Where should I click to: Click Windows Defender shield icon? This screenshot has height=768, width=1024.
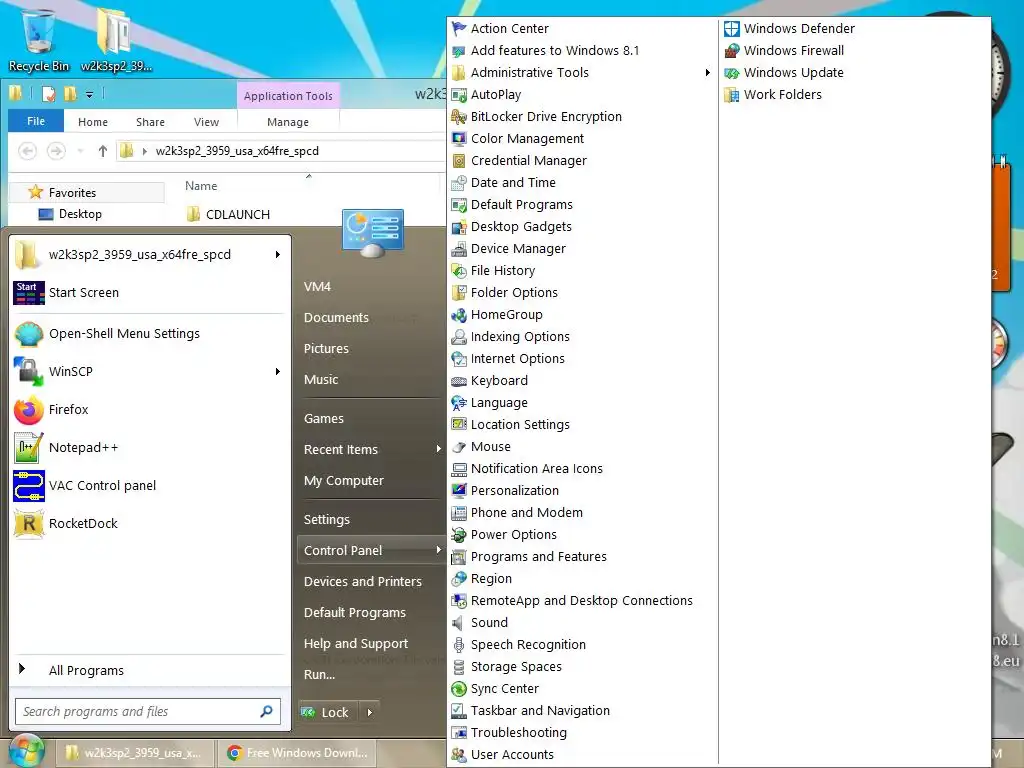(x=732, y=29)
